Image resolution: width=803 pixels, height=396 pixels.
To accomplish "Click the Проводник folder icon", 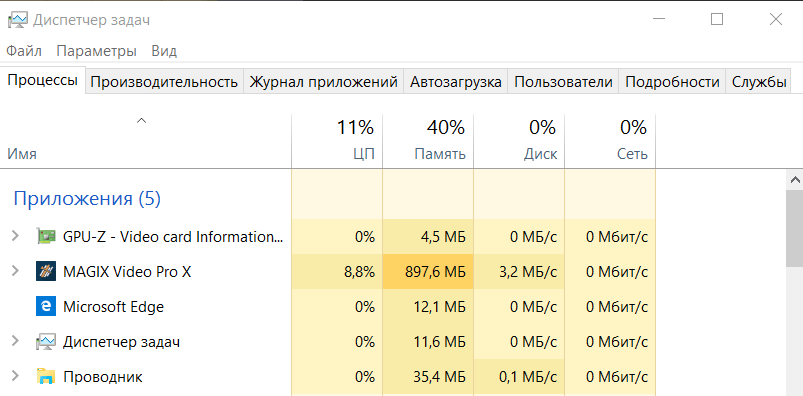I will pos(46,377).
